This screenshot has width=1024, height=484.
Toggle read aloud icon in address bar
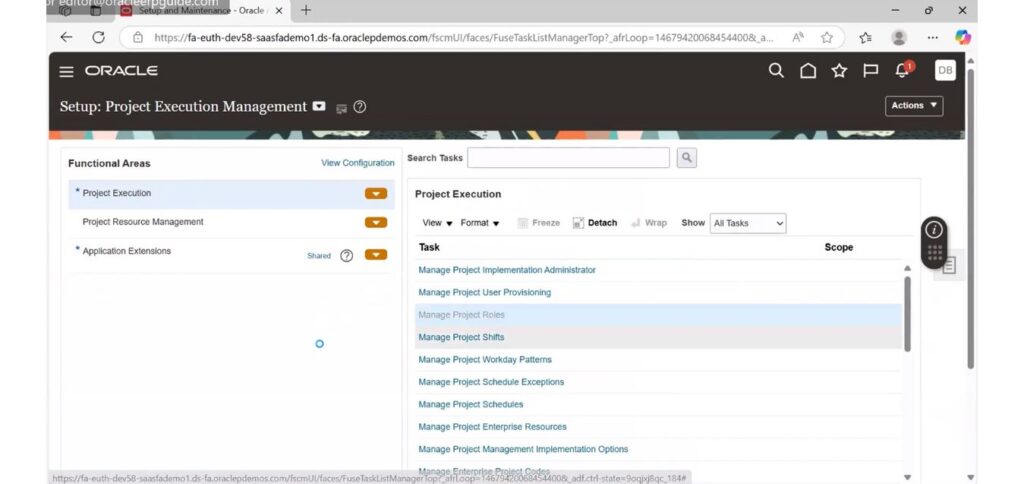click(797, 37)
